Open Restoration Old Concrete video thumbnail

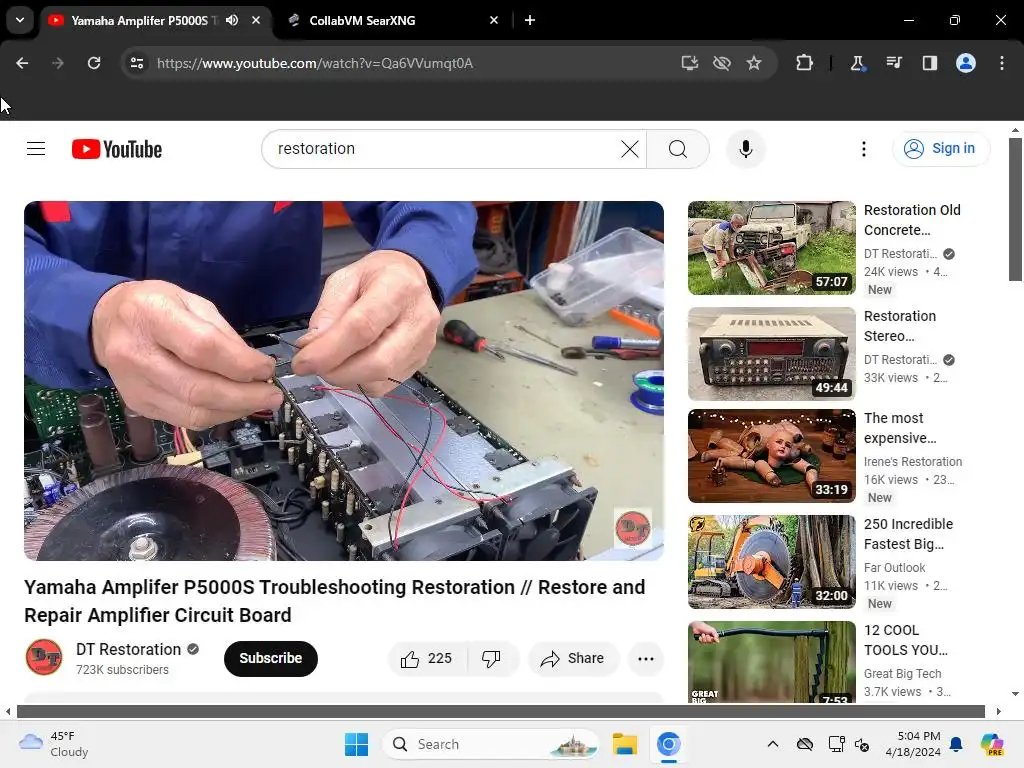click(771, 248)
